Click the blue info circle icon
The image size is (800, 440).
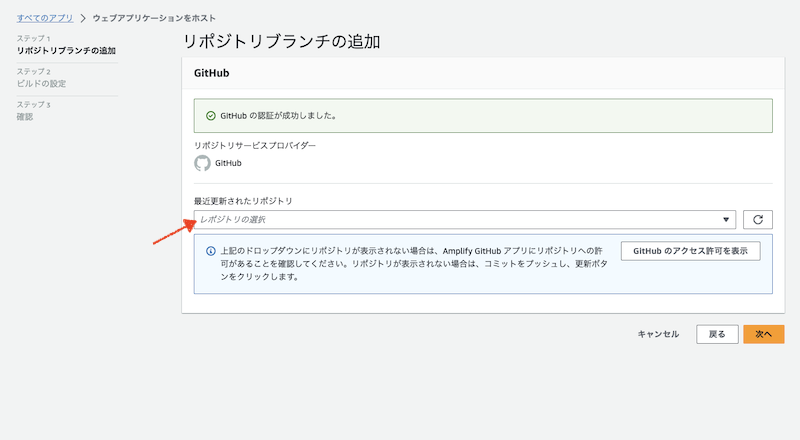click(211, 251)
